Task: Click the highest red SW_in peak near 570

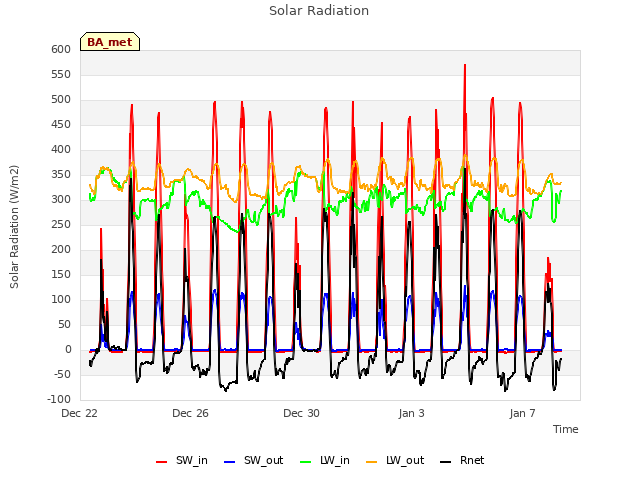Action: click(x=465, y=65)
